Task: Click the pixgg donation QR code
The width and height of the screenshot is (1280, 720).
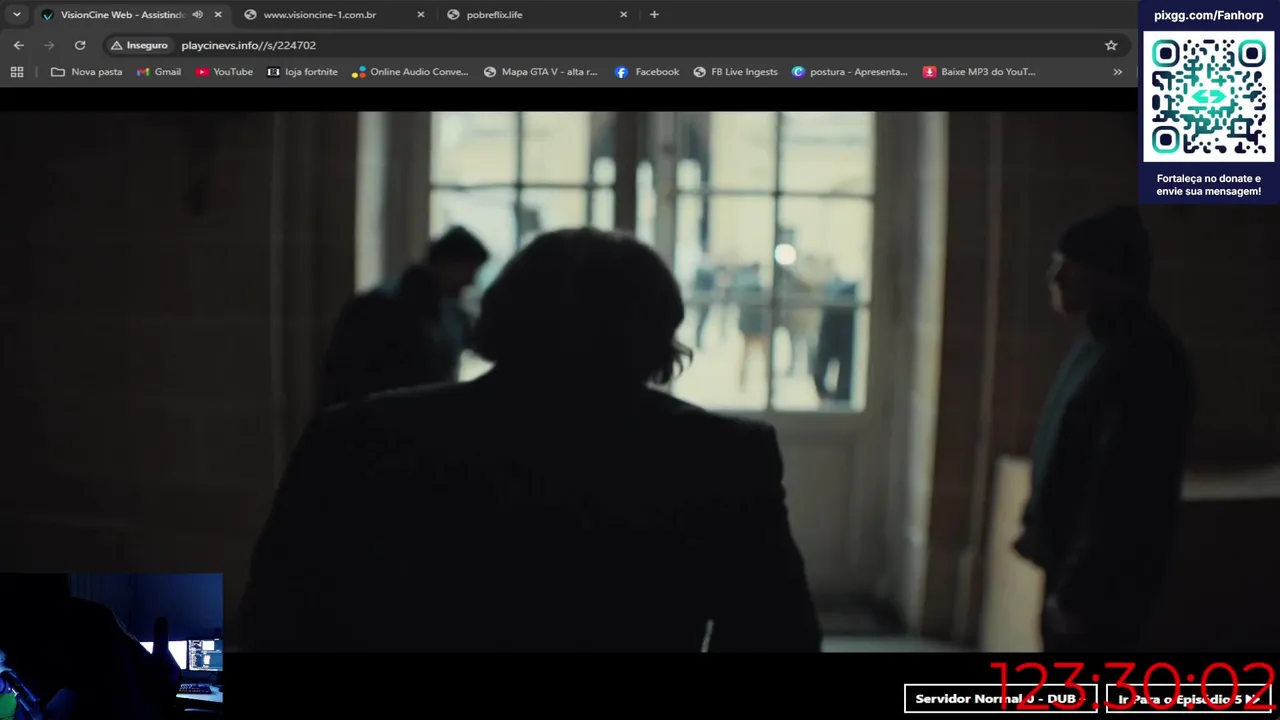Action: click(1209, 97)
